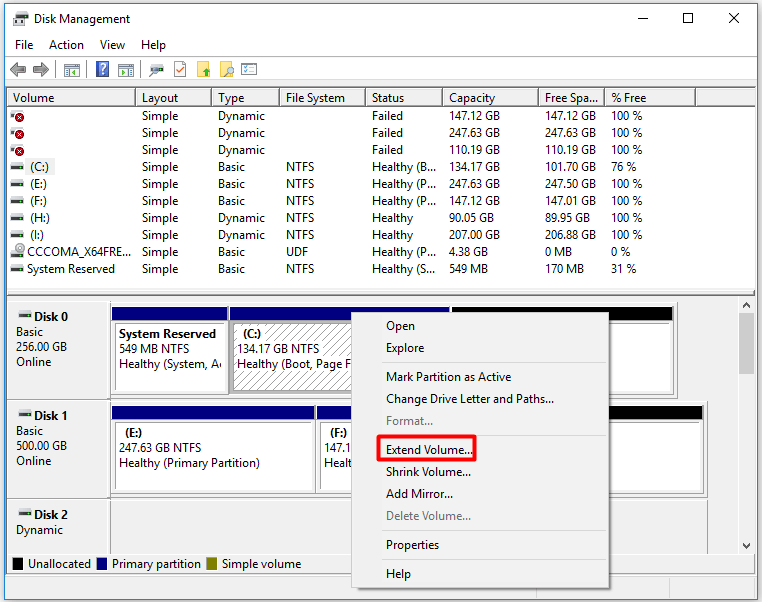Select Explore in the context menu

(405, 348)
